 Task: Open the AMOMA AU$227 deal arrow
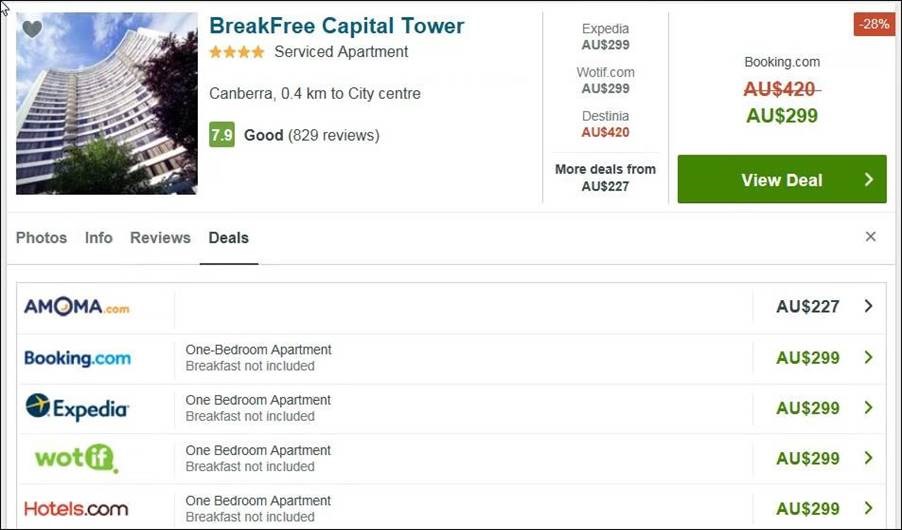coord(868,307)
